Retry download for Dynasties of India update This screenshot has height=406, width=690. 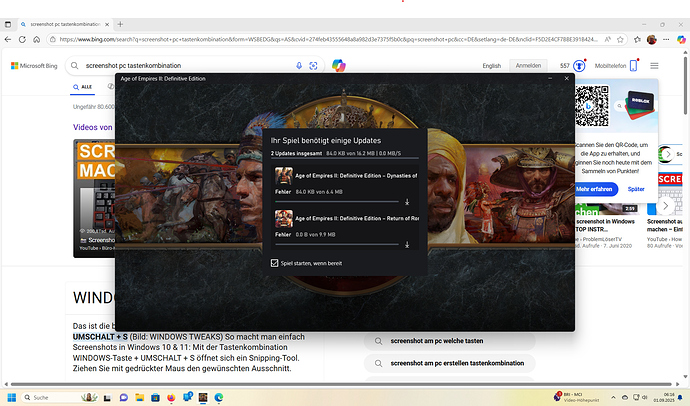[x=407, y=202]
